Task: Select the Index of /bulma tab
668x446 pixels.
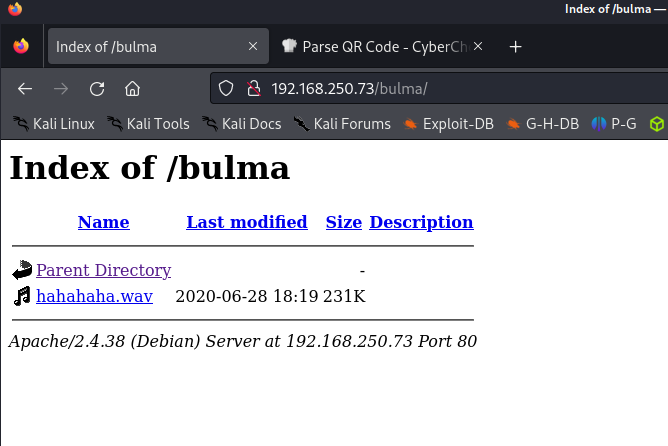Action: 140,47
